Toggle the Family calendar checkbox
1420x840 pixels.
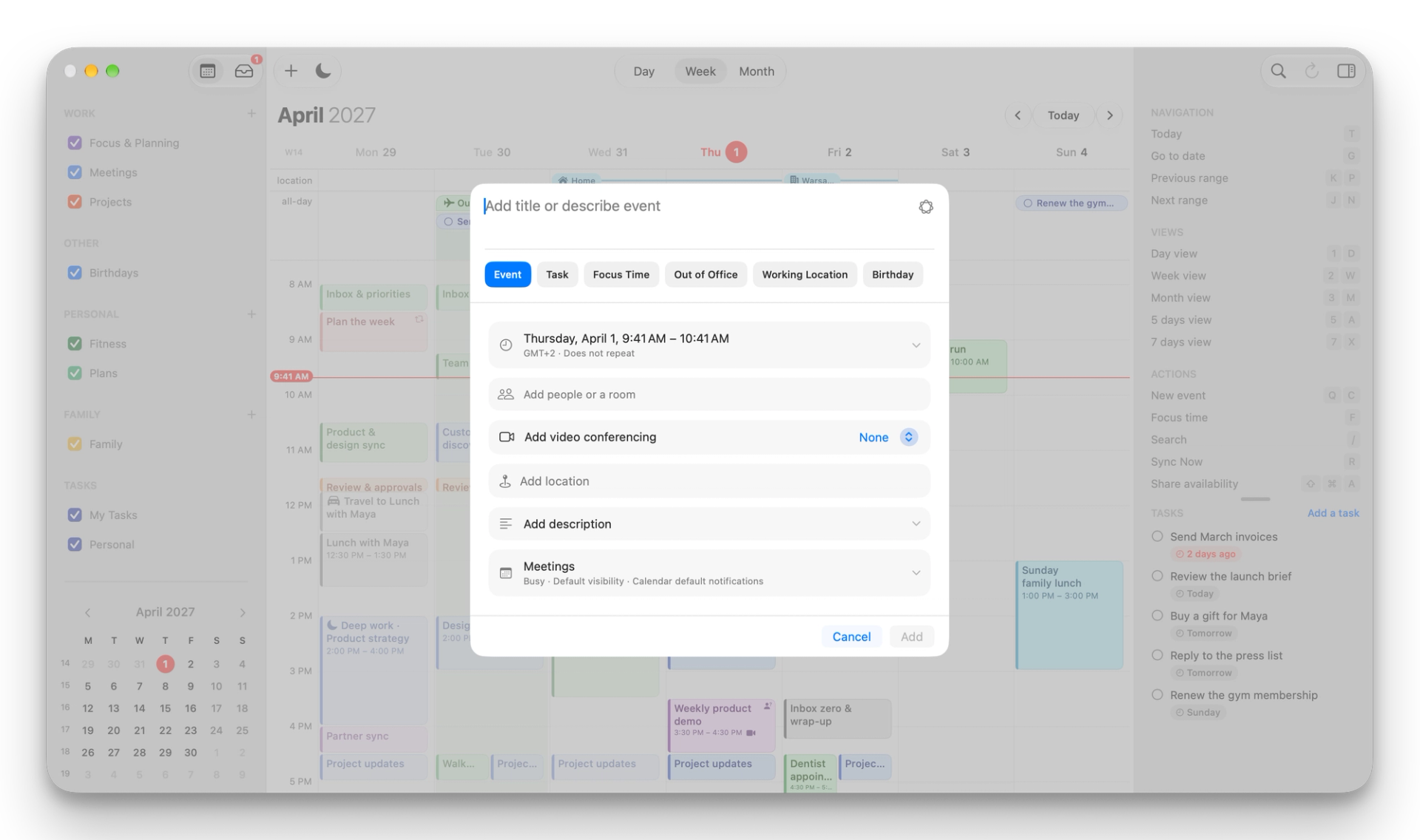click(75, 444)
